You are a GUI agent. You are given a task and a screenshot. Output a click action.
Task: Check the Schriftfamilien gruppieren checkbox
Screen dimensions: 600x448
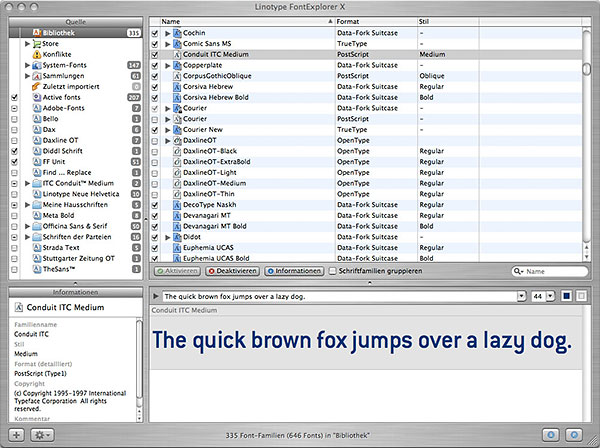click(333, 271)
